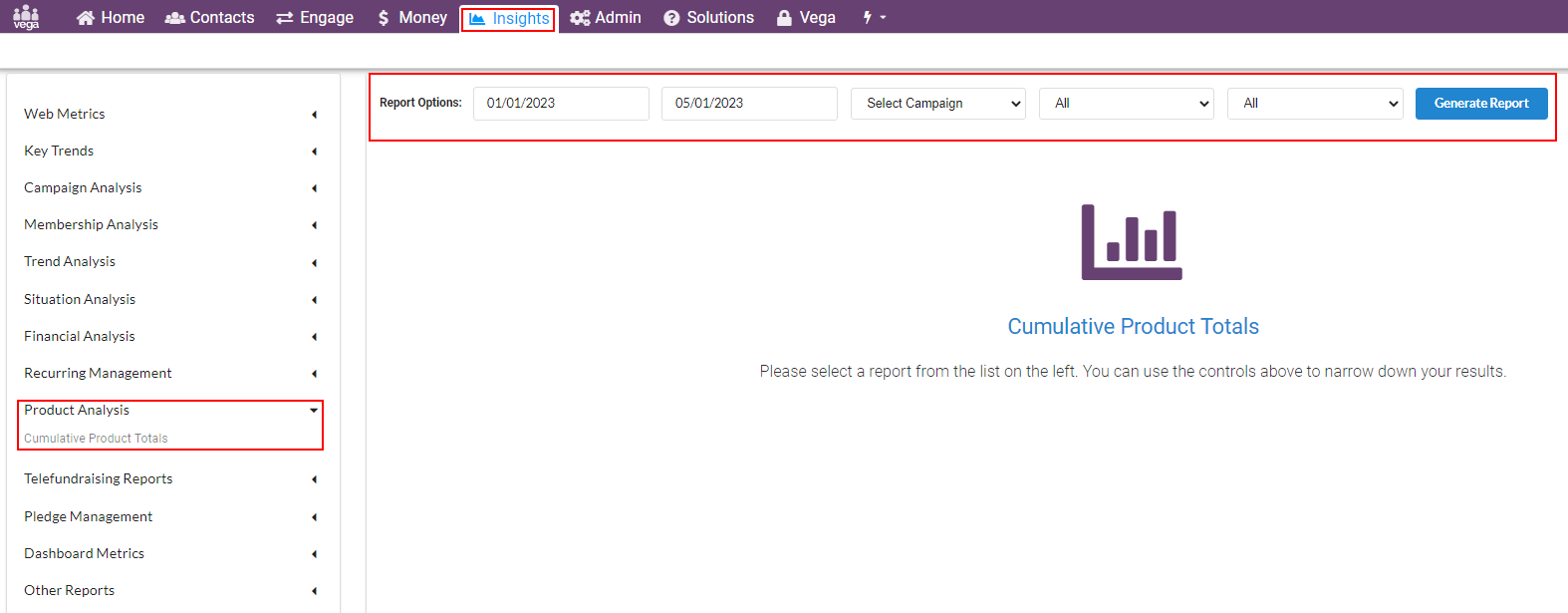
Task: Select Telefundraising Reports in sidebar
Action: [x=99, y=478]
